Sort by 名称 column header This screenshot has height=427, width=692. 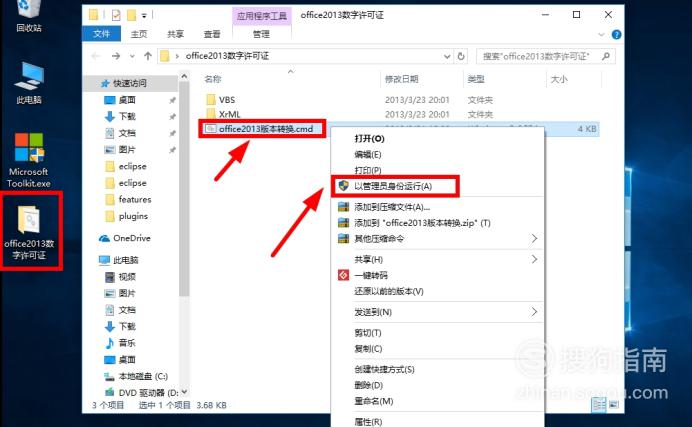point(213,79)
